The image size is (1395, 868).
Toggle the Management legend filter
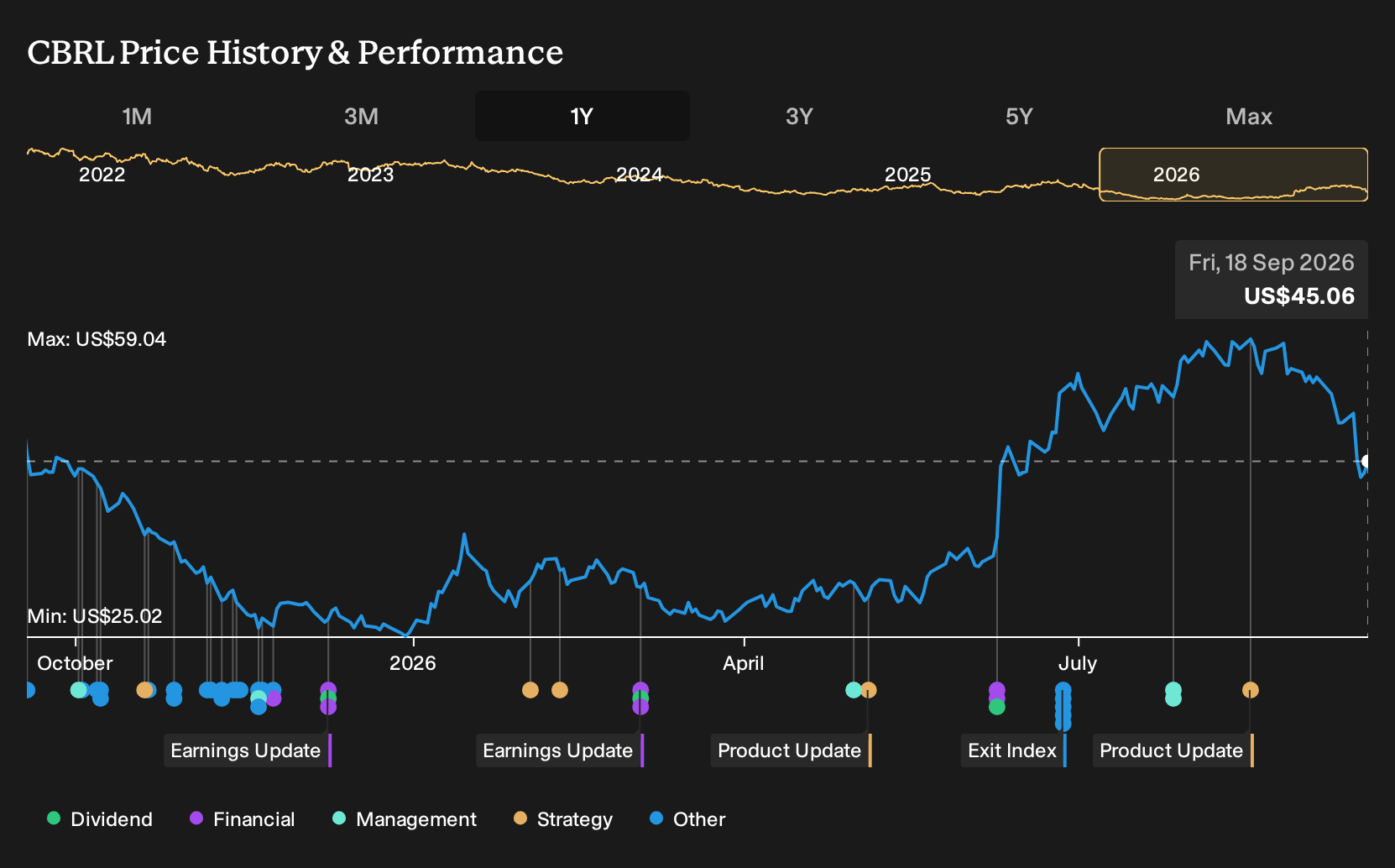405,819
